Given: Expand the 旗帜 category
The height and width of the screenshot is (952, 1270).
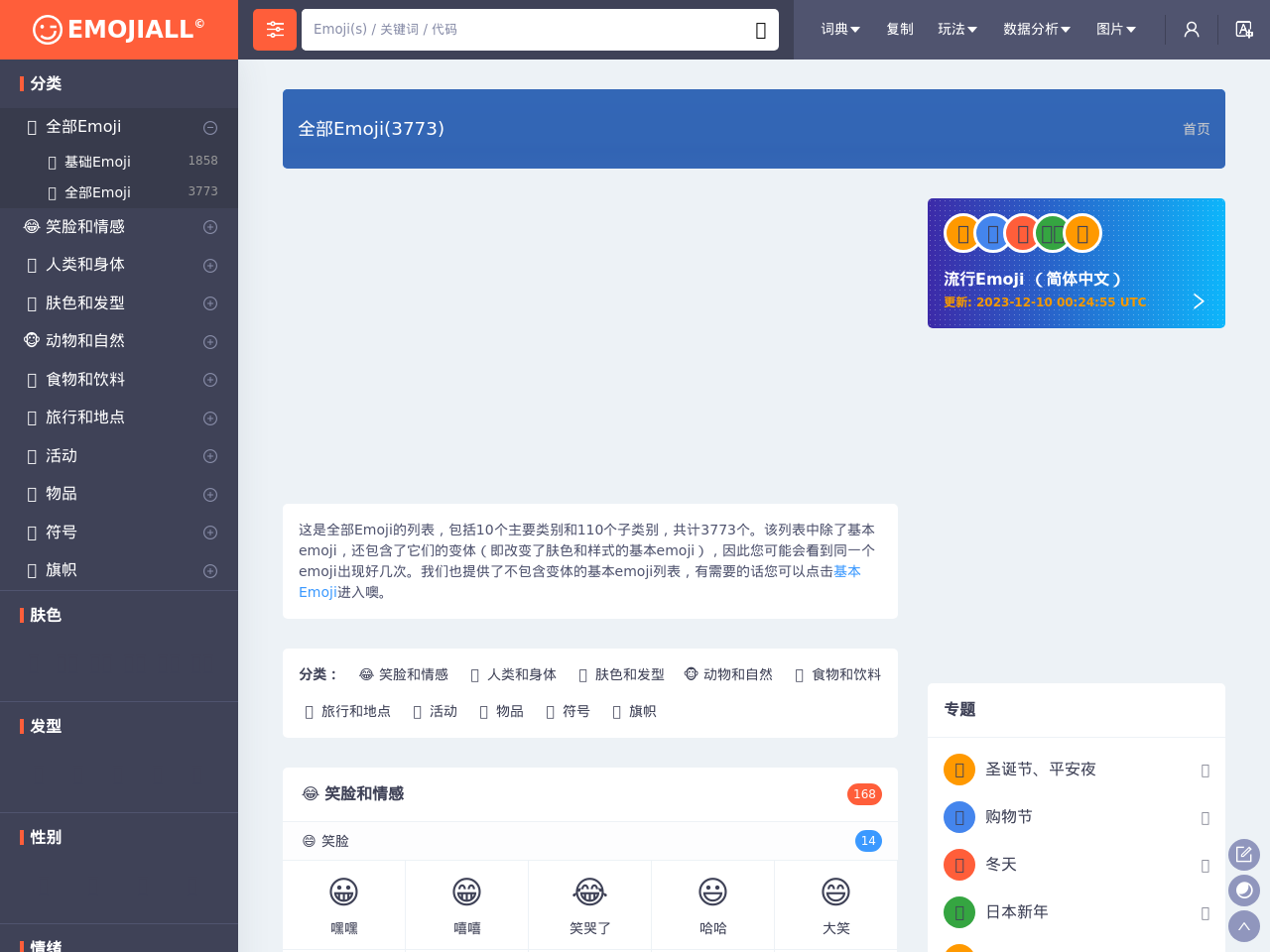Looking at the screenshot, I should 209,570.
